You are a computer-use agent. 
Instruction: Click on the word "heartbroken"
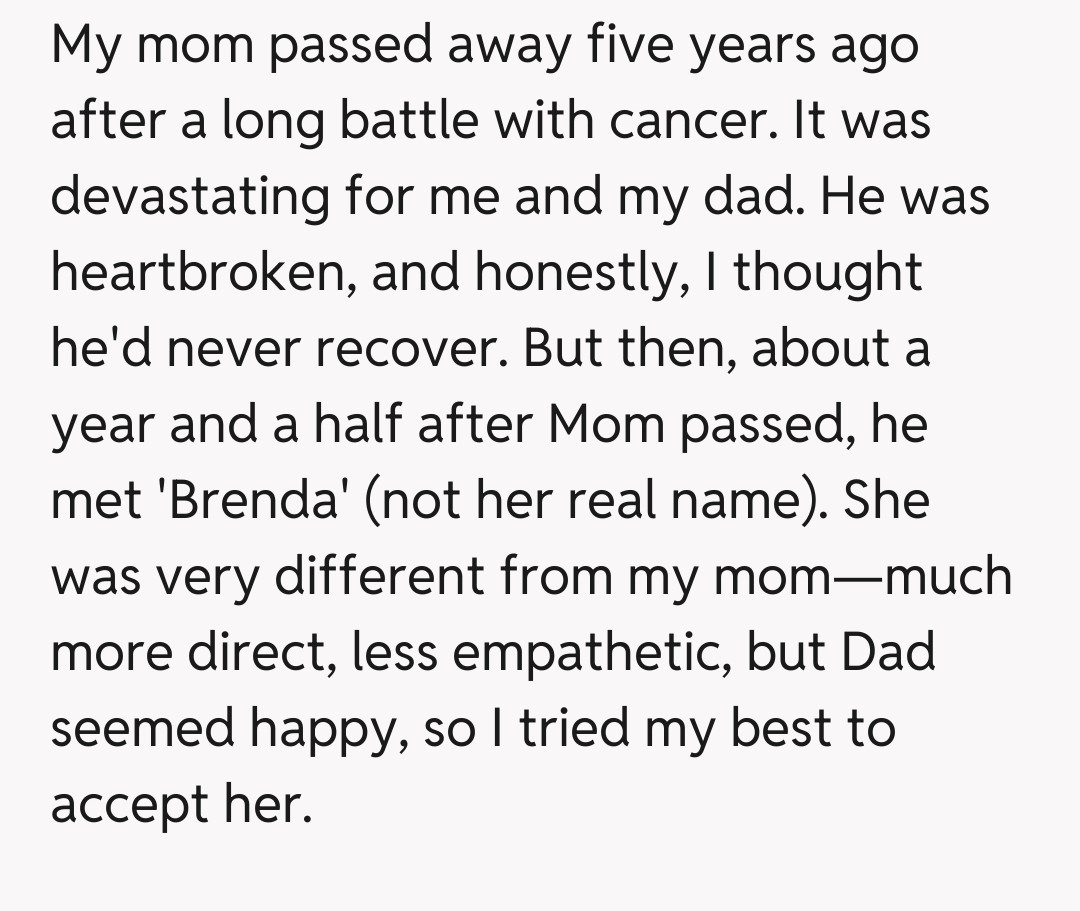pos(195,272)
